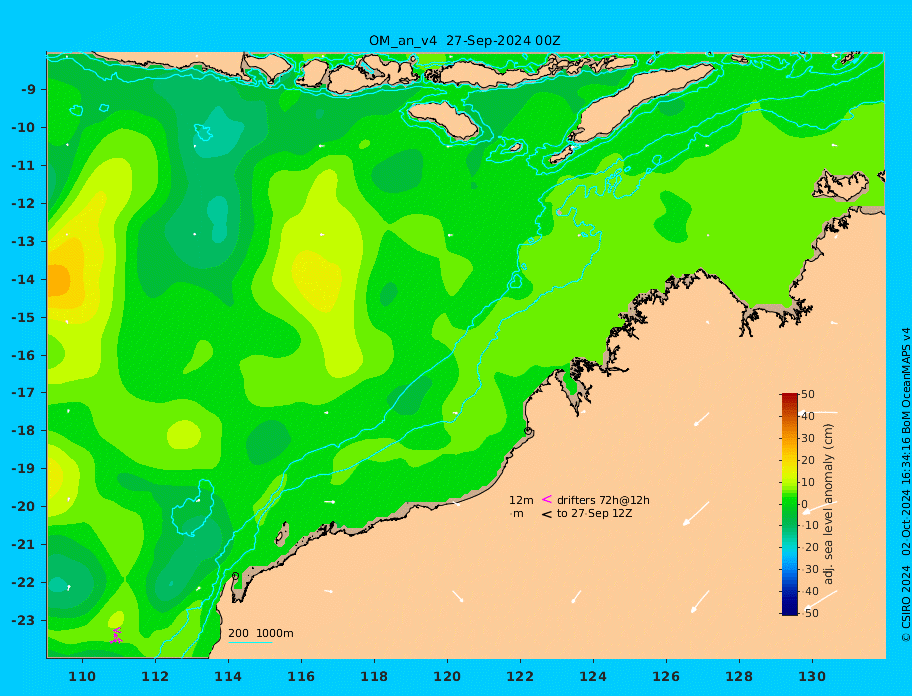Screen dimensions: 912x696
Task: Click the colorbar tick value 0
Action: pyautogui.click(x=805, y=504)
